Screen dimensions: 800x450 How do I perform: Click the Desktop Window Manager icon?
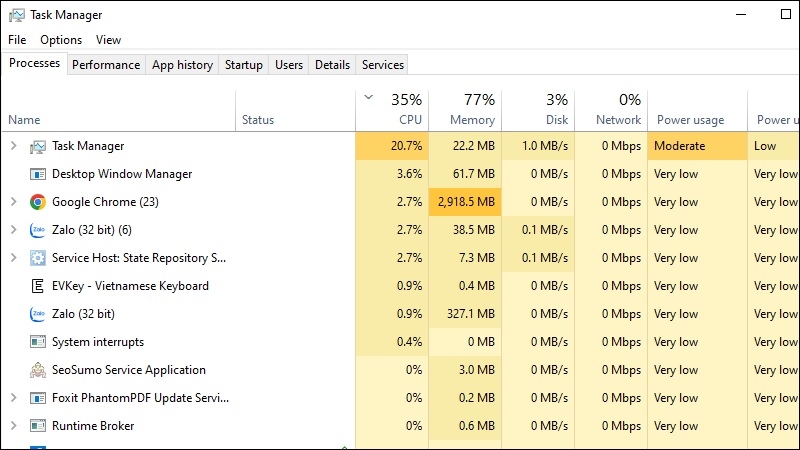tap(38, 174)
